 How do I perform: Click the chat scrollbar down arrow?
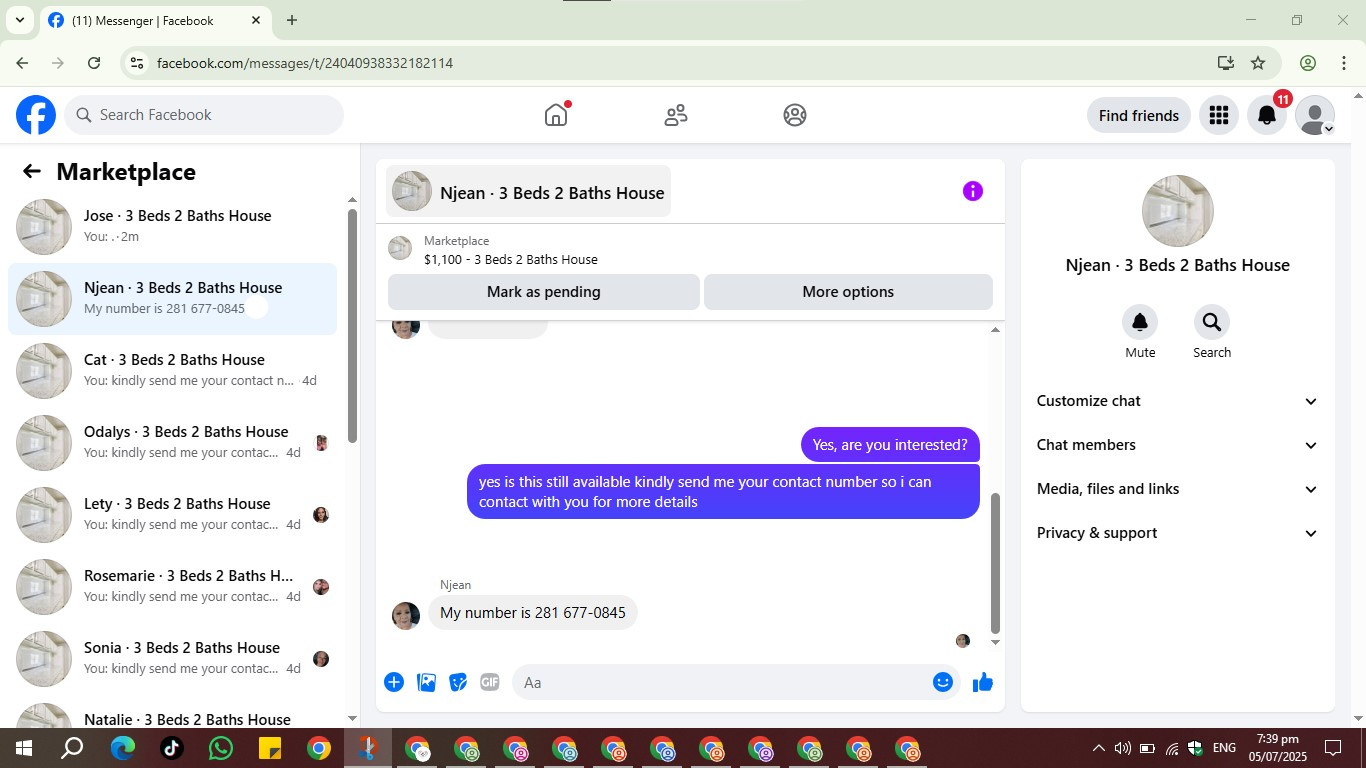[x=995, y=643]
